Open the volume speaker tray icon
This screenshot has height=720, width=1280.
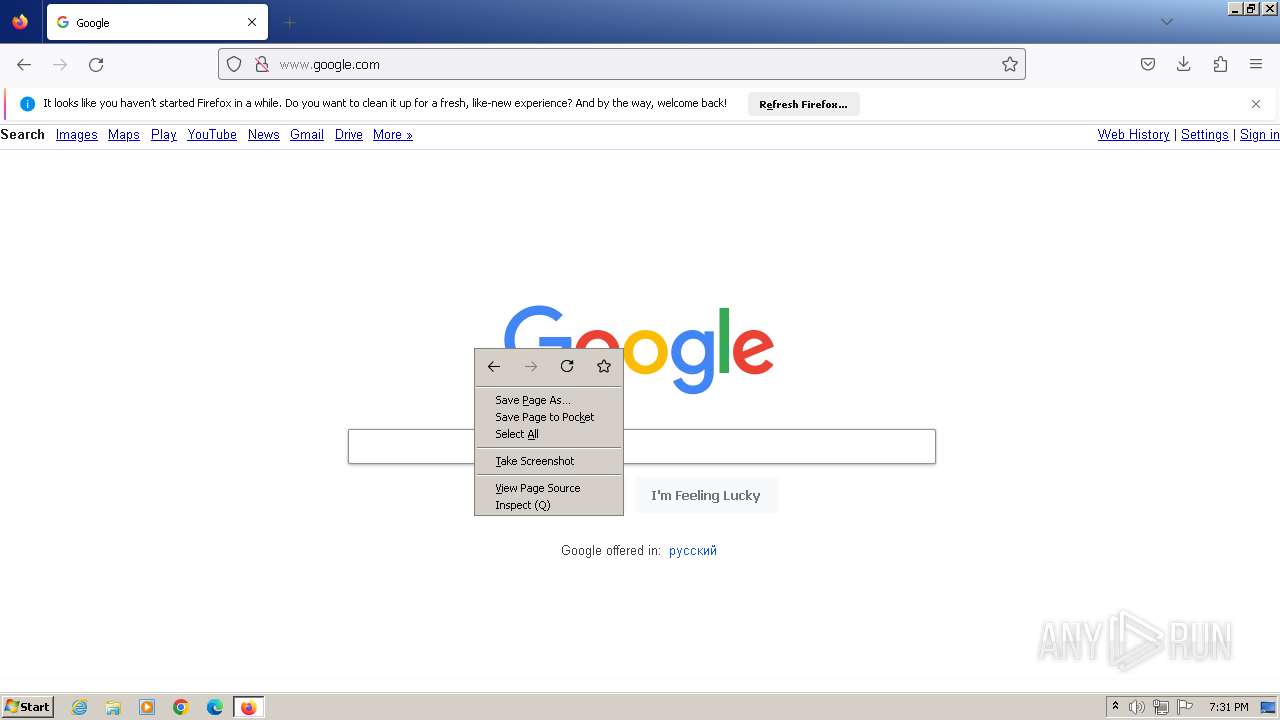(1137, 707)
